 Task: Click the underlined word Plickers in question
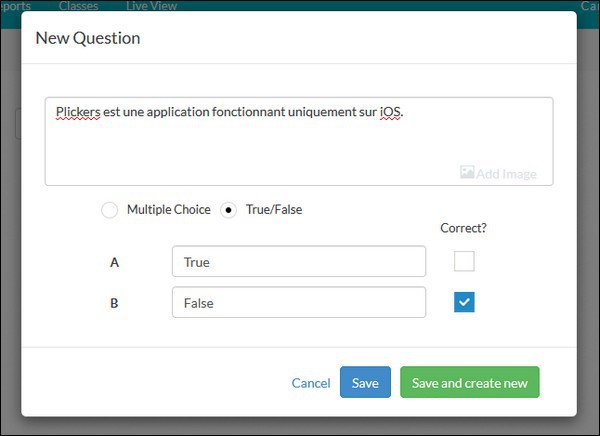click(78, 112)
